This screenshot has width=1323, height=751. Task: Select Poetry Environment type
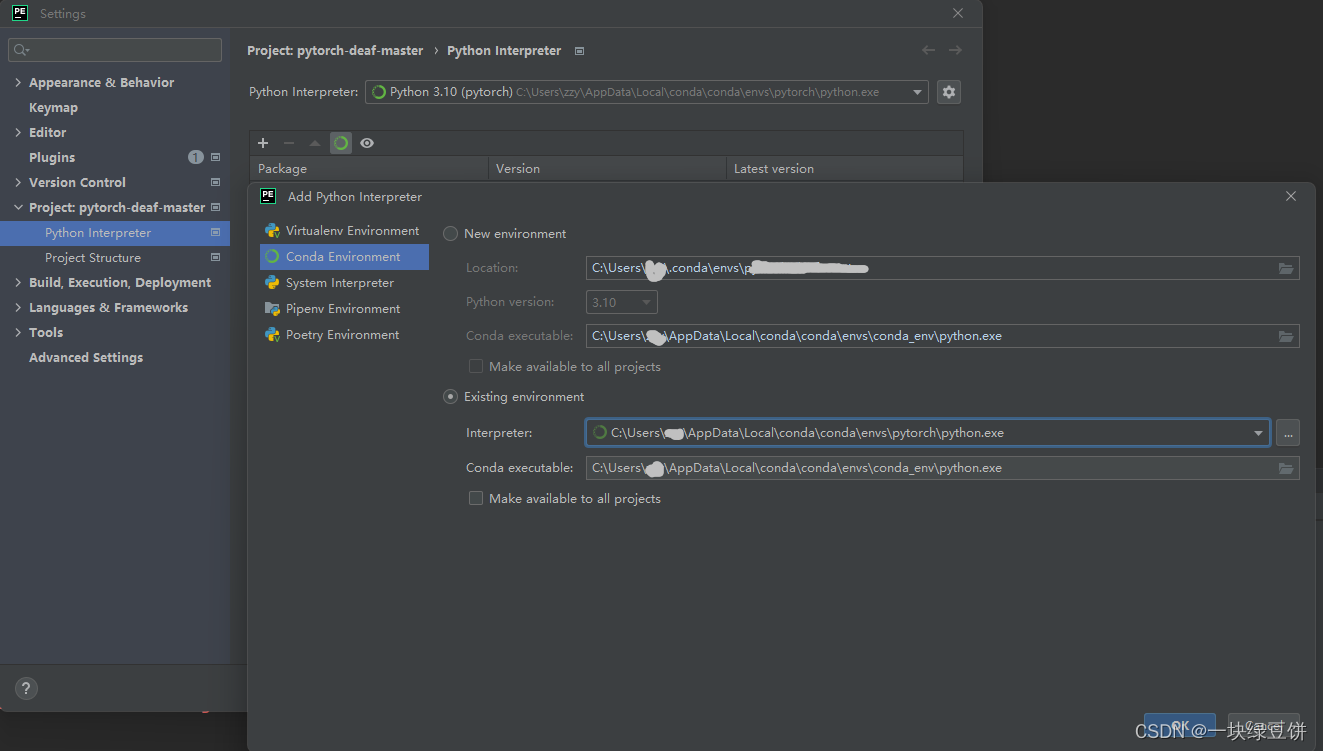click(344, 335)
